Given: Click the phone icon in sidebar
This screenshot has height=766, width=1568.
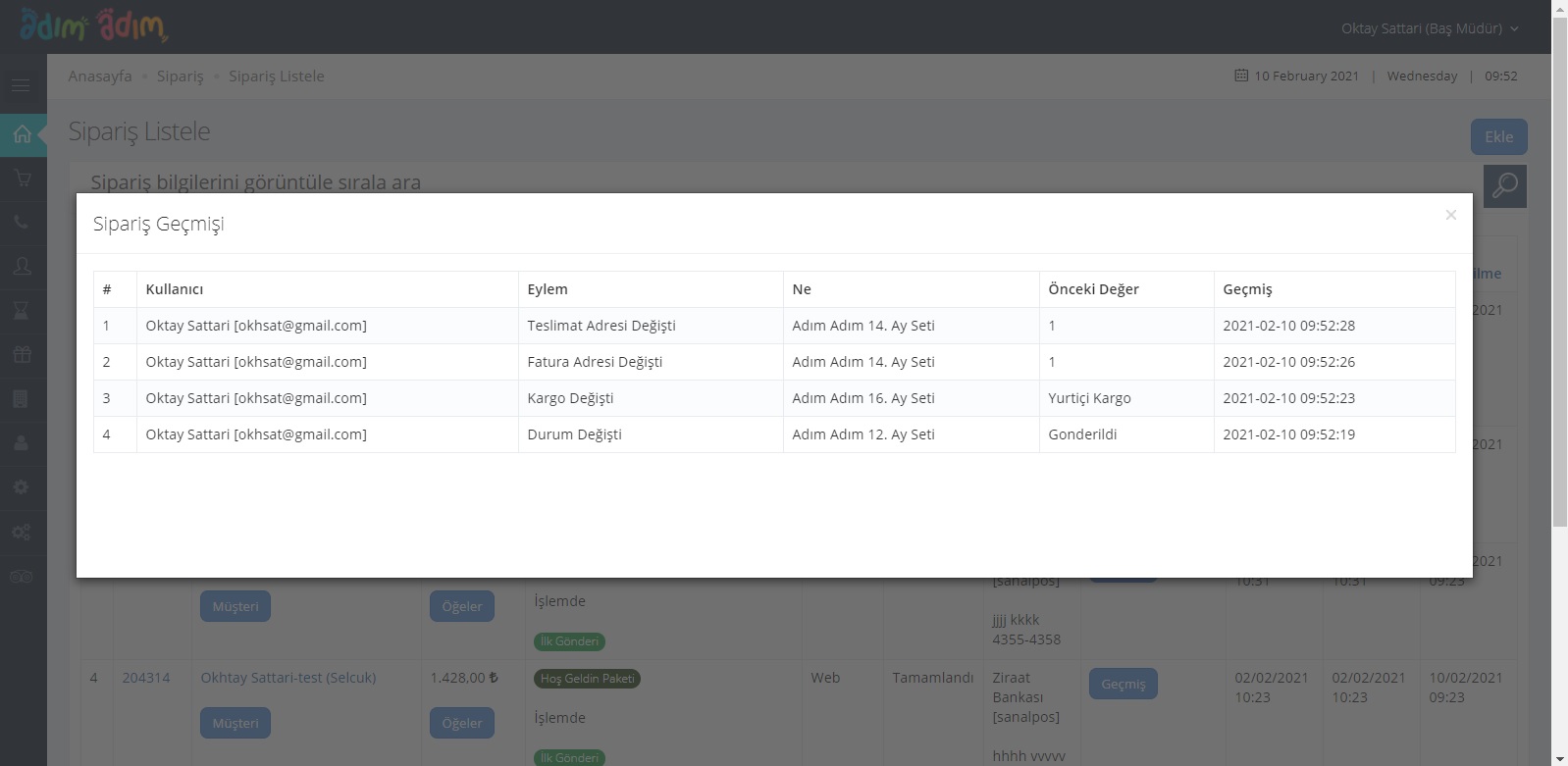Looking at the screenshot, I should [x=22, y=223].
